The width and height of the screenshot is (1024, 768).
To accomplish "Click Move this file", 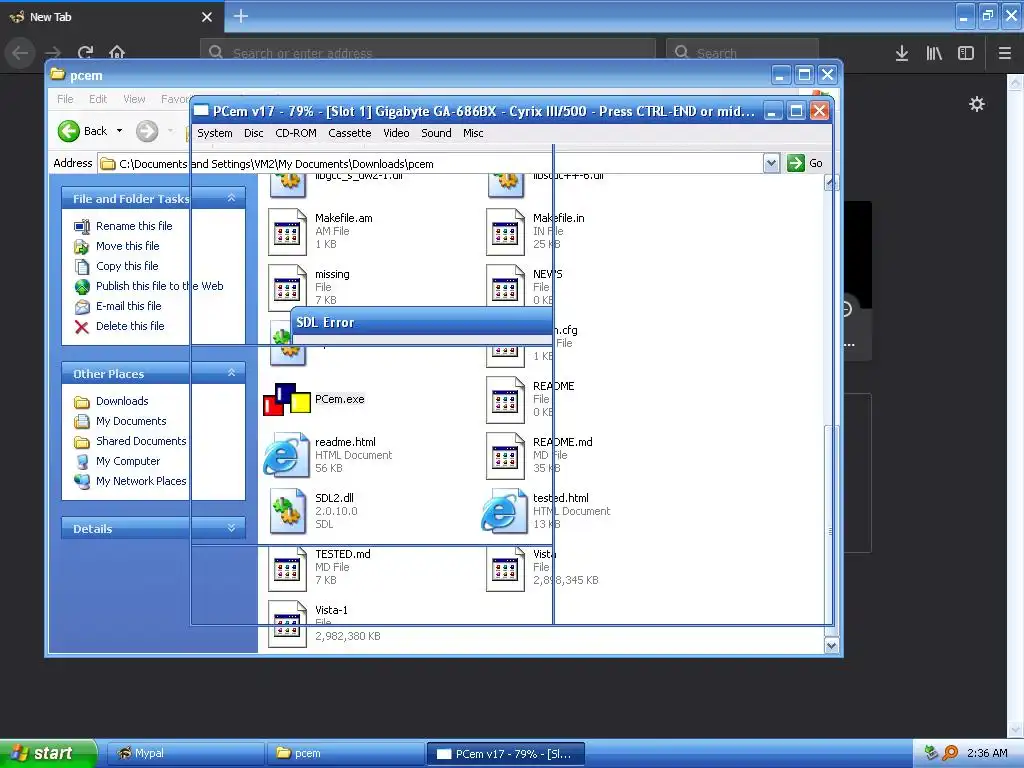I will click(127, 246).
